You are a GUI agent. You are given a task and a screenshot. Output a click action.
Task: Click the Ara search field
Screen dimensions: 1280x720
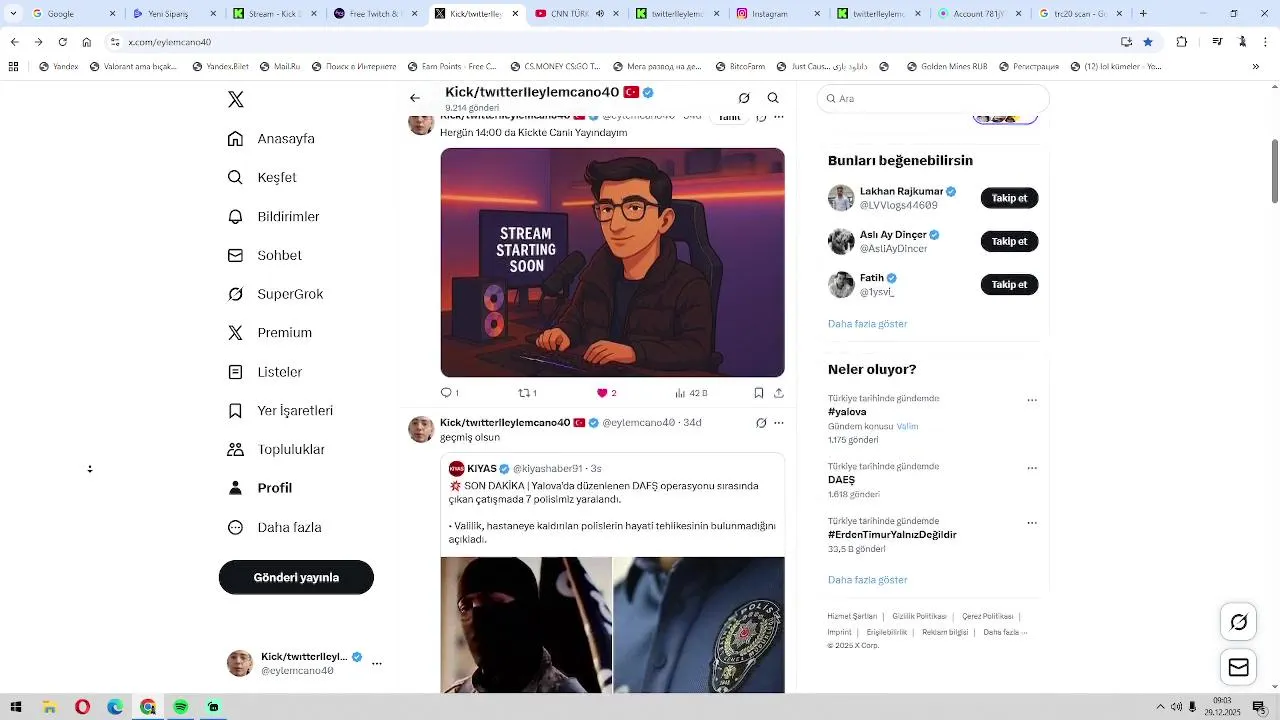(933, 98)
